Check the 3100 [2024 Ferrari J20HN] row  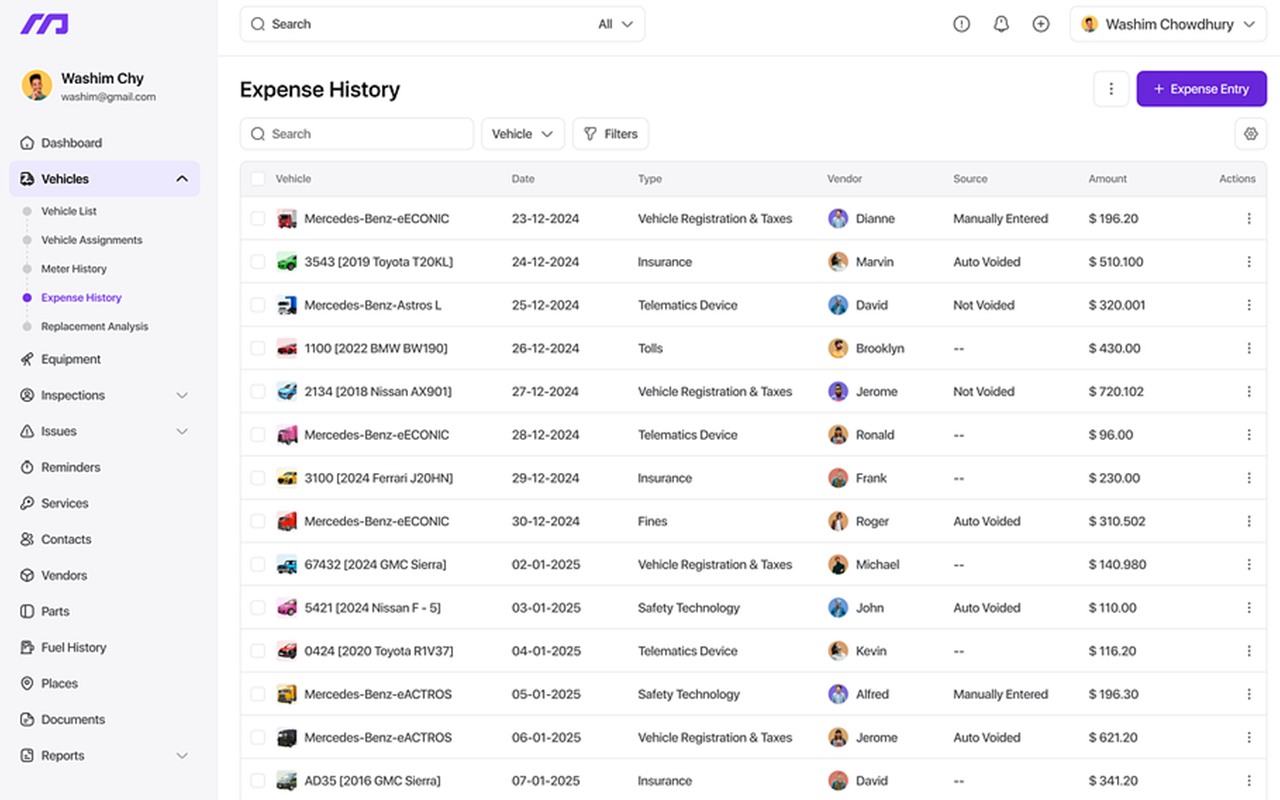pyautogui.click(x=258, y=478)
